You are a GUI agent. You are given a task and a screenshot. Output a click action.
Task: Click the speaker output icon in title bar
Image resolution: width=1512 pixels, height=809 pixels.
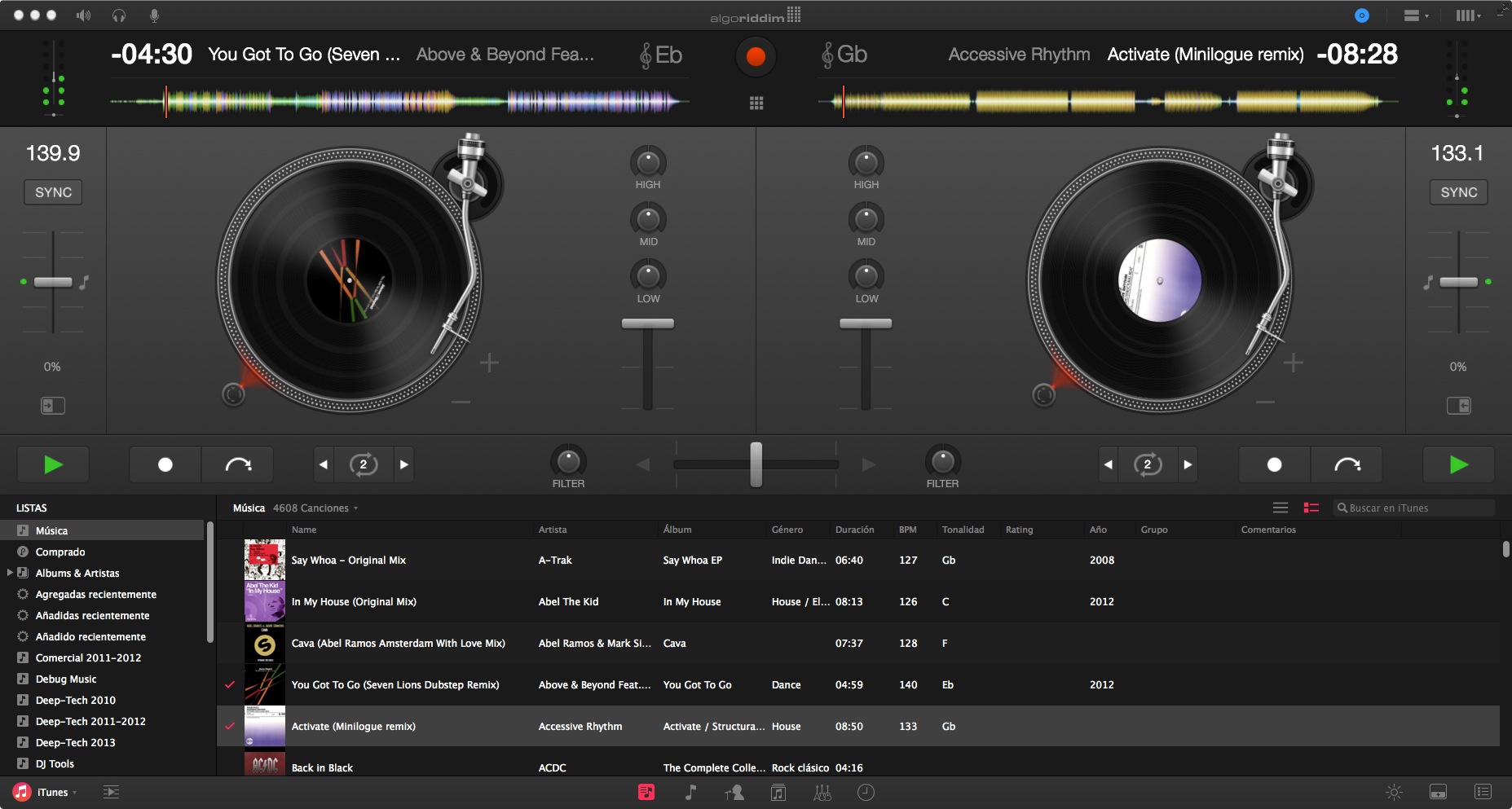[83, 15]
